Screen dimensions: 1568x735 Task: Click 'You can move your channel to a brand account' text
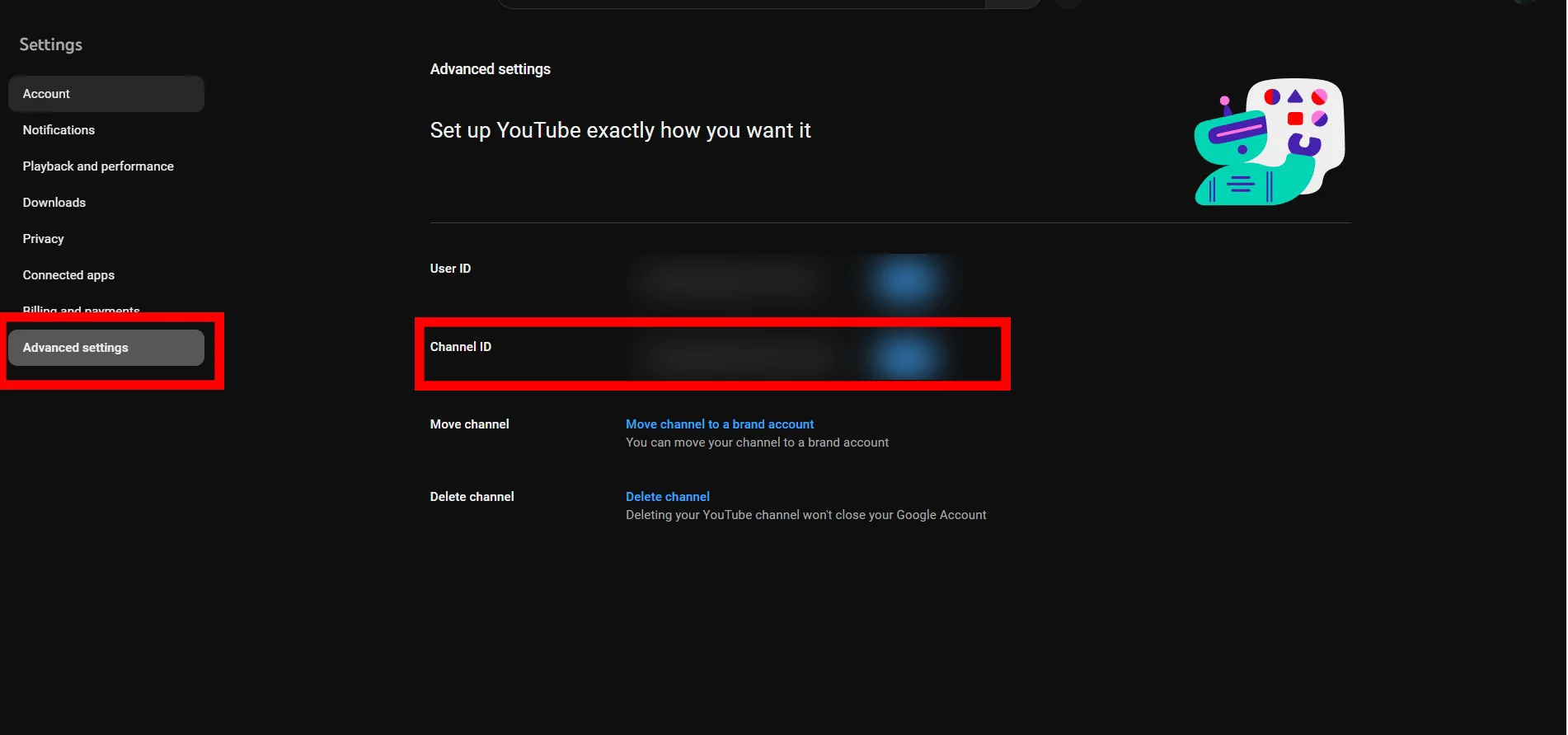coord(757,442)
